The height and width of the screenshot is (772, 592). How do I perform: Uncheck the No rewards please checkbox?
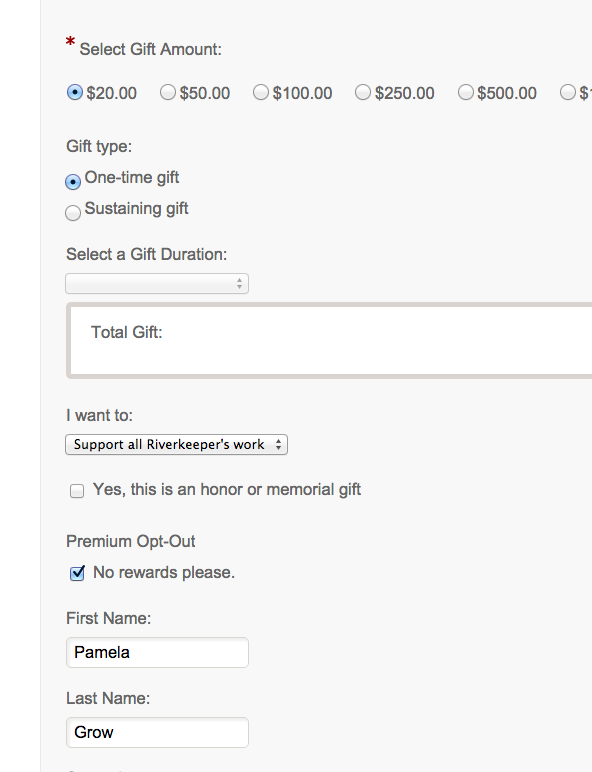tap(77, 573)
